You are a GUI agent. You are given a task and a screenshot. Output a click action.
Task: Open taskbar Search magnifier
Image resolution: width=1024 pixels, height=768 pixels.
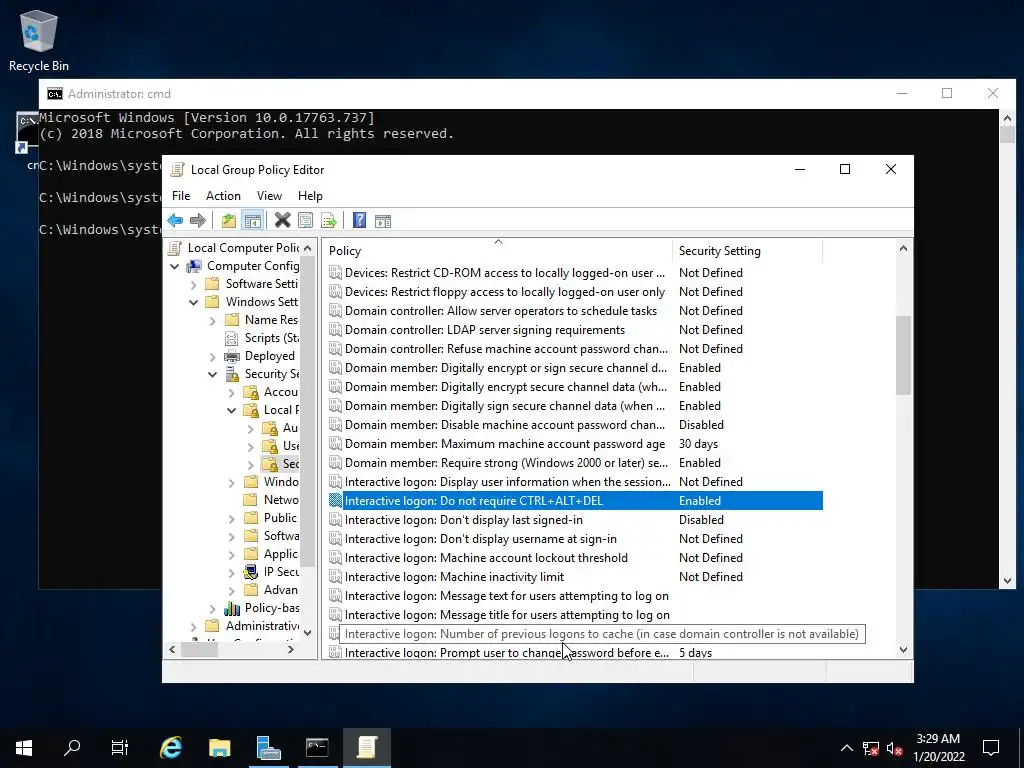(72, 747)
